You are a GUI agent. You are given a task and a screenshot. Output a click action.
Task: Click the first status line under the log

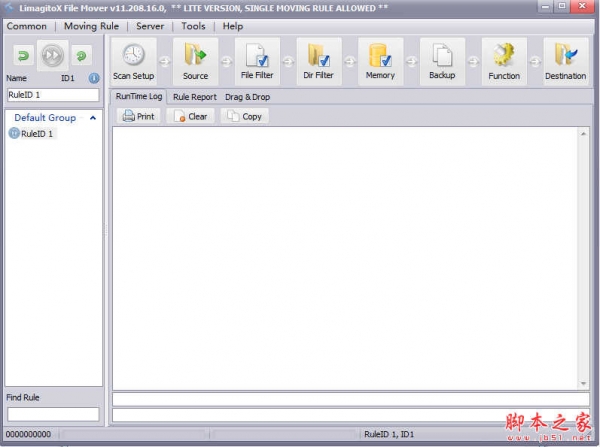pyautogui.click(x=351, y=399)
